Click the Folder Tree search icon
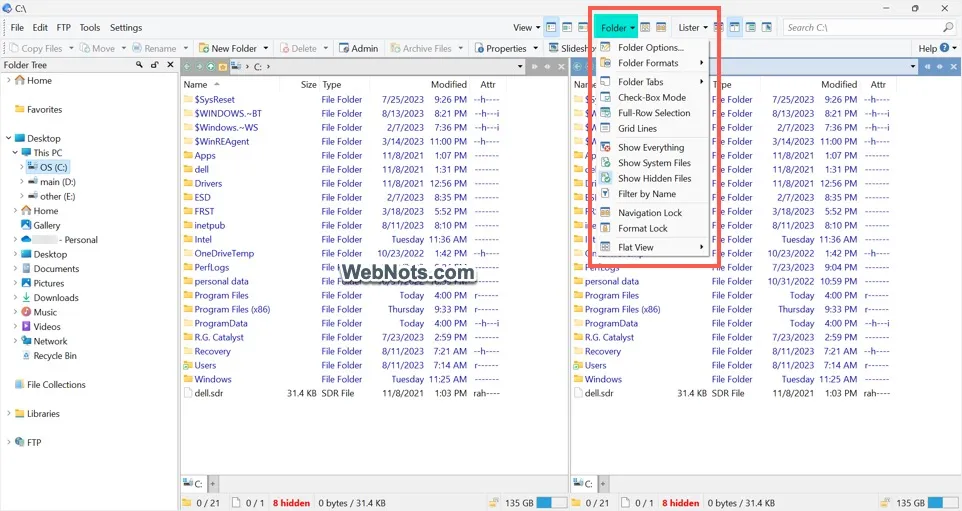Screen dimensions: 962x511 click(139, 65)
